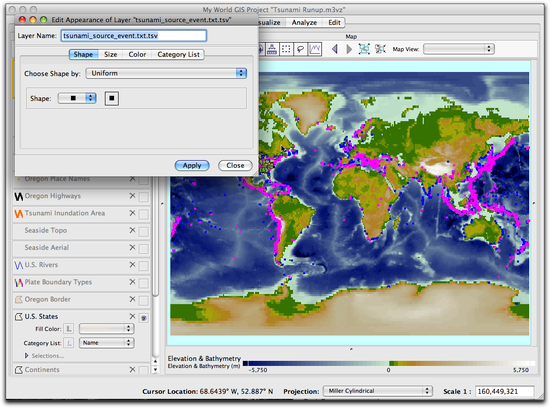The width and height of the screenshot is (550, 408).
Task: Go to the previous map view arrow
Action: [x=335, y=49]
